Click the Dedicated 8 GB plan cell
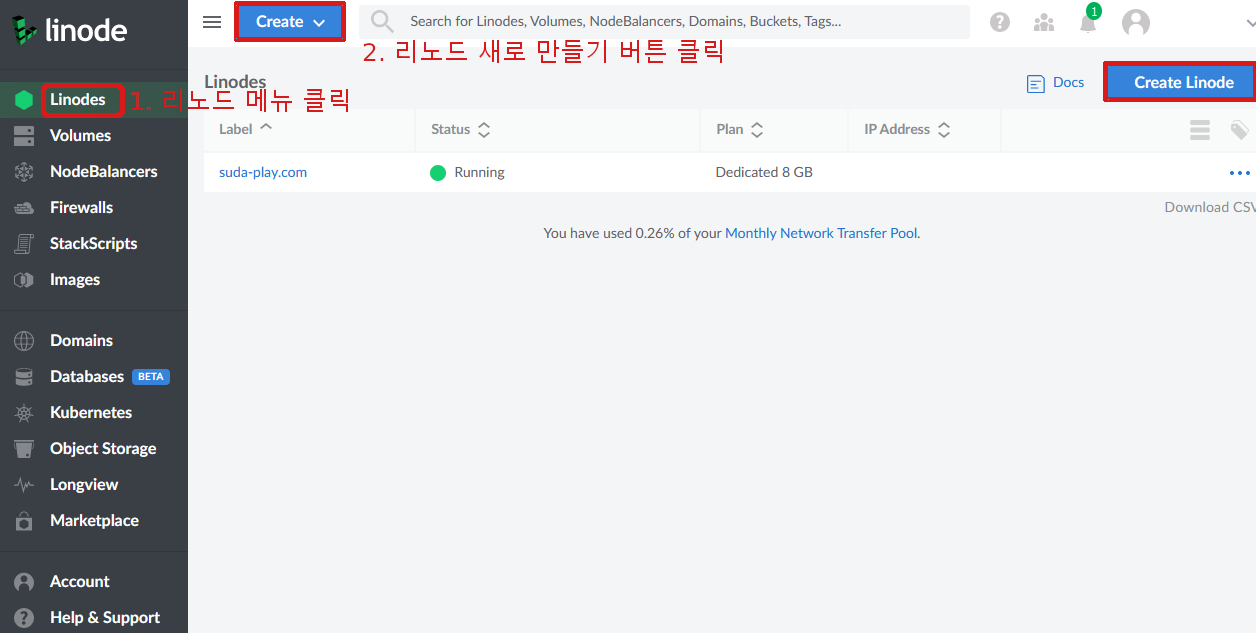The height and width of the screenshot is (633, 1256). (x=764, y=173)
